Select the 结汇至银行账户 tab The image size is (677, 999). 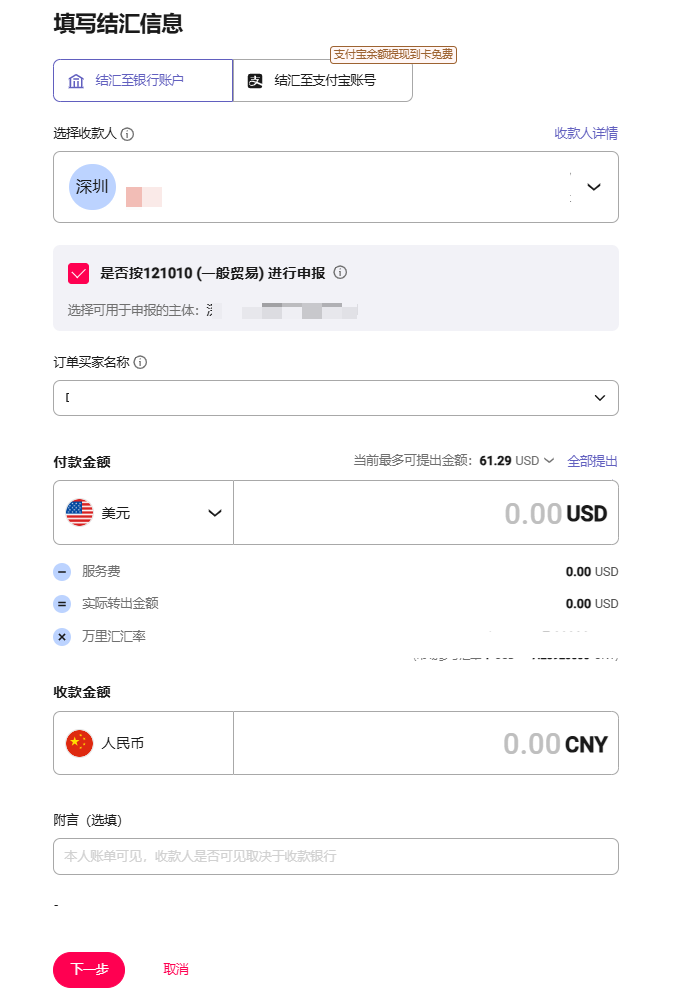[x=143, y=80]
